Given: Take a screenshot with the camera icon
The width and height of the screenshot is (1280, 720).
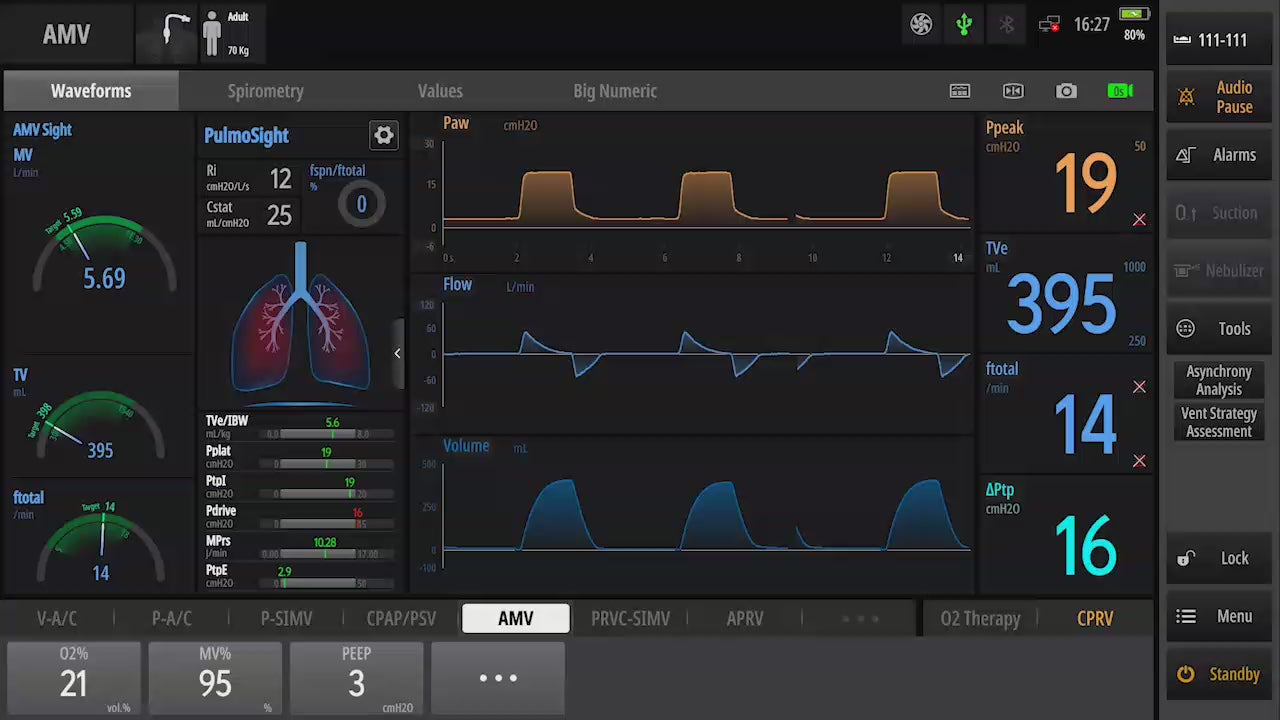Looking at the screenshot, I should click(x=1066, y=91).
